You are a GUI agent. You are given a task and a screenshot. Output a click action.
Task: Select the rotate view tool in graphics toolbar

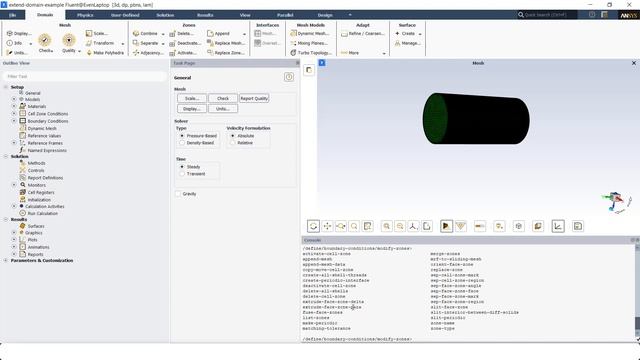pos(313,226)
